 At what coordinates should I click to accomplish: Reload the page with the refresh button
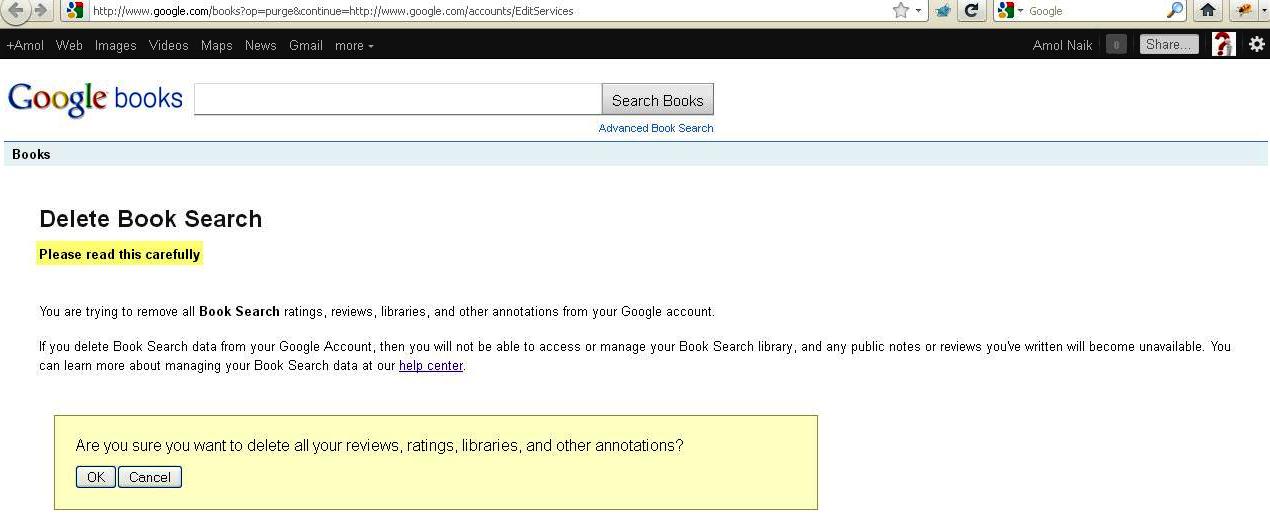tap(971, 10)
